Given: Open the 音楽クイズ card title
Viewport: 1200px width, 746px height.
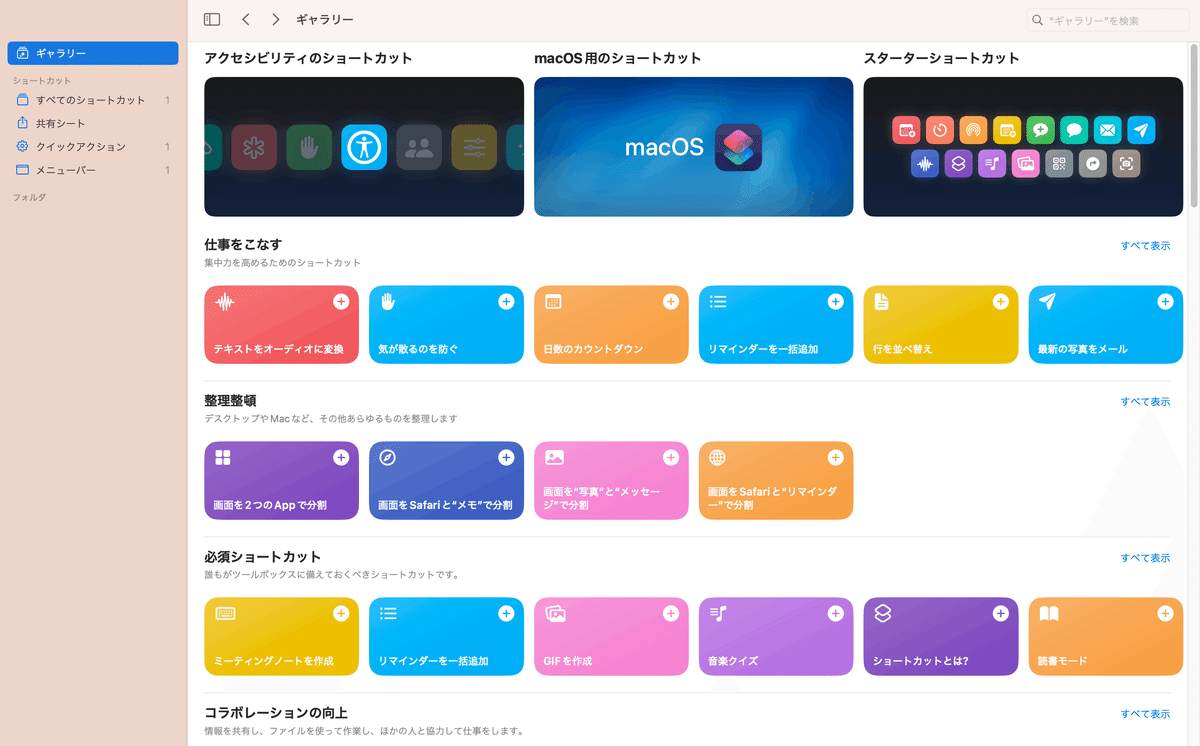Looking at the screenshot, I should (733, 661).
